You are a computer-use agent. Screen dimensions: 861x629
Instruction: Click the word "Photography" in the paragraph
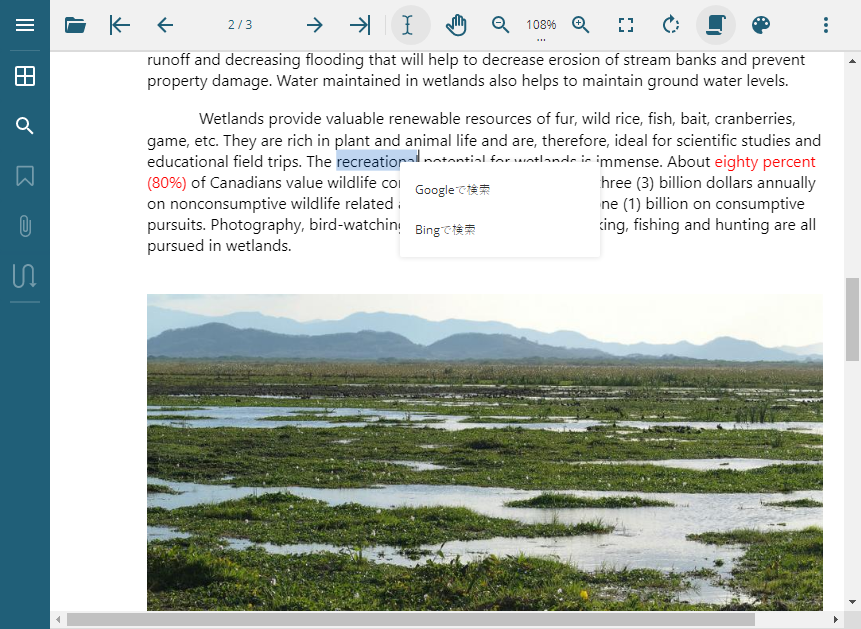click(257, 225)
